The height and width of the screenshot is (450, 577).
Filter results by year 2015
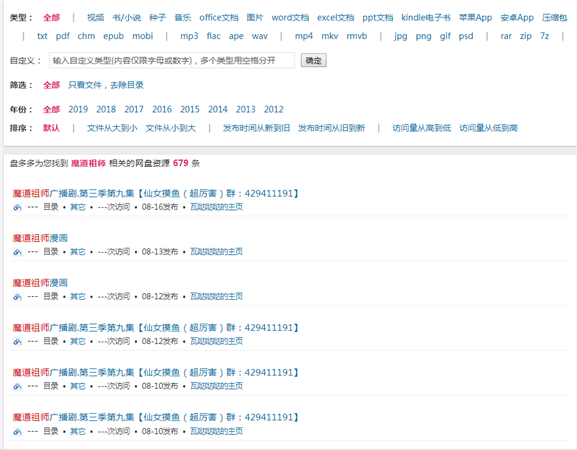[x=190, y=109]
